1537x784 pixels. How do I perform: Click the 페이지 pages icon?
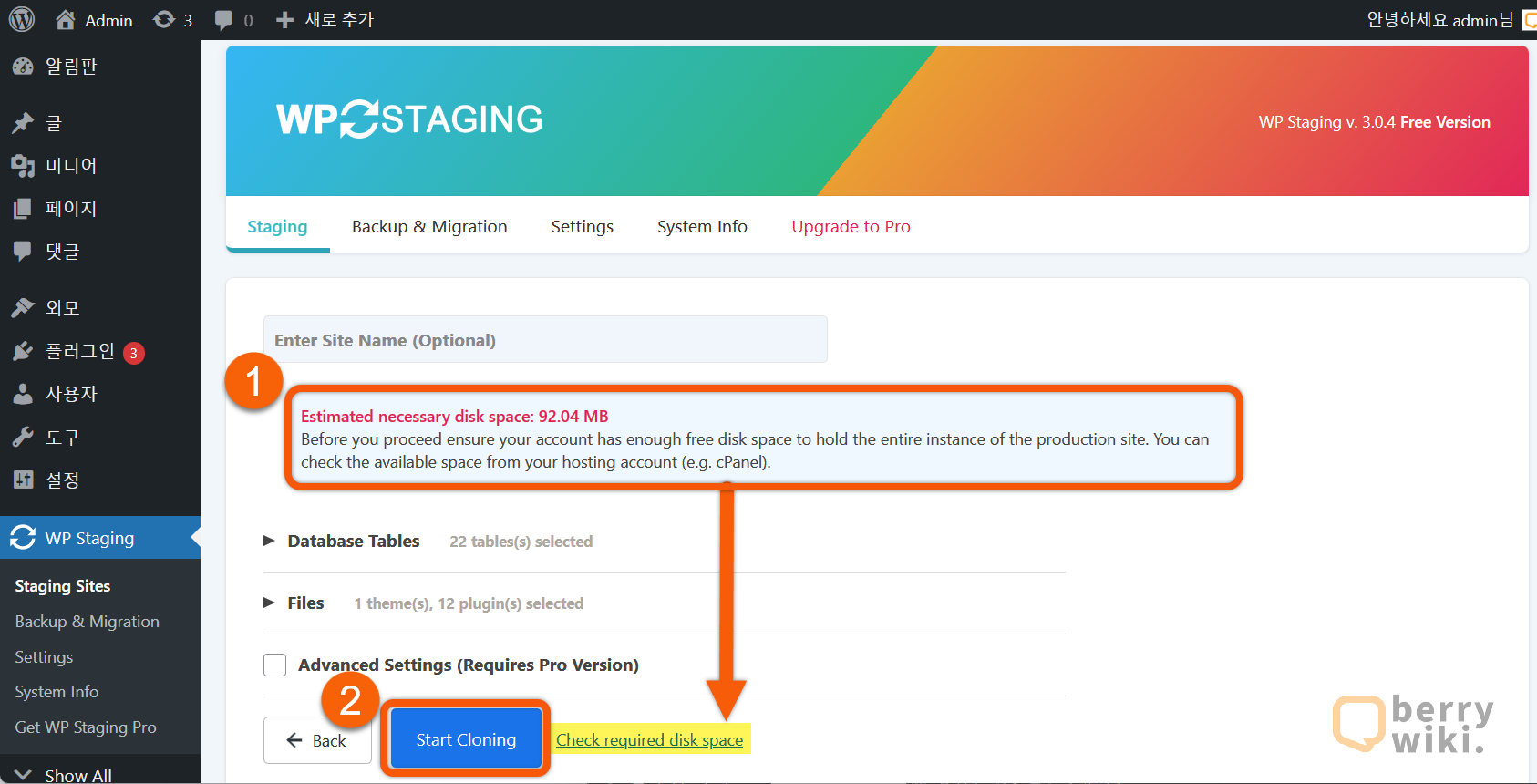click(23, 209)
